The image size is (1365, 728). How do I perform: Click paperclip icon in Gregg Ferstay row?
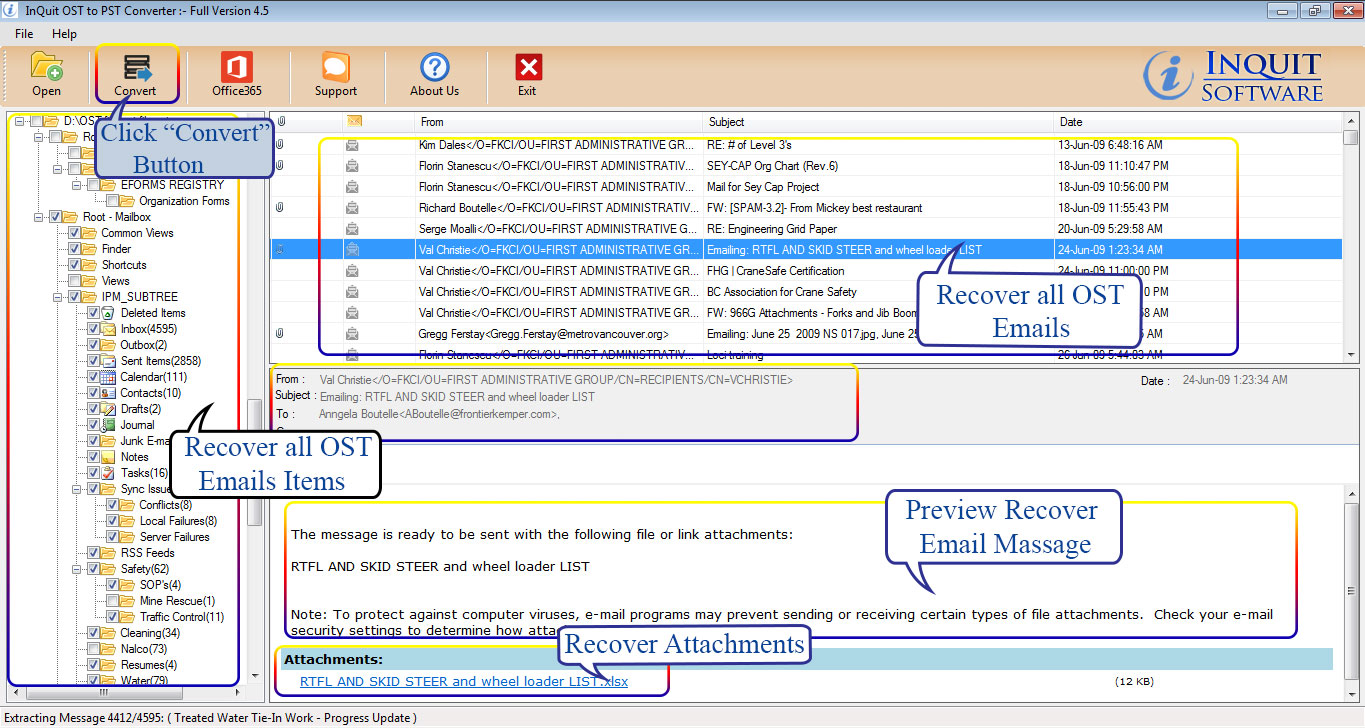pyautogui.click(x=281, y=334)
